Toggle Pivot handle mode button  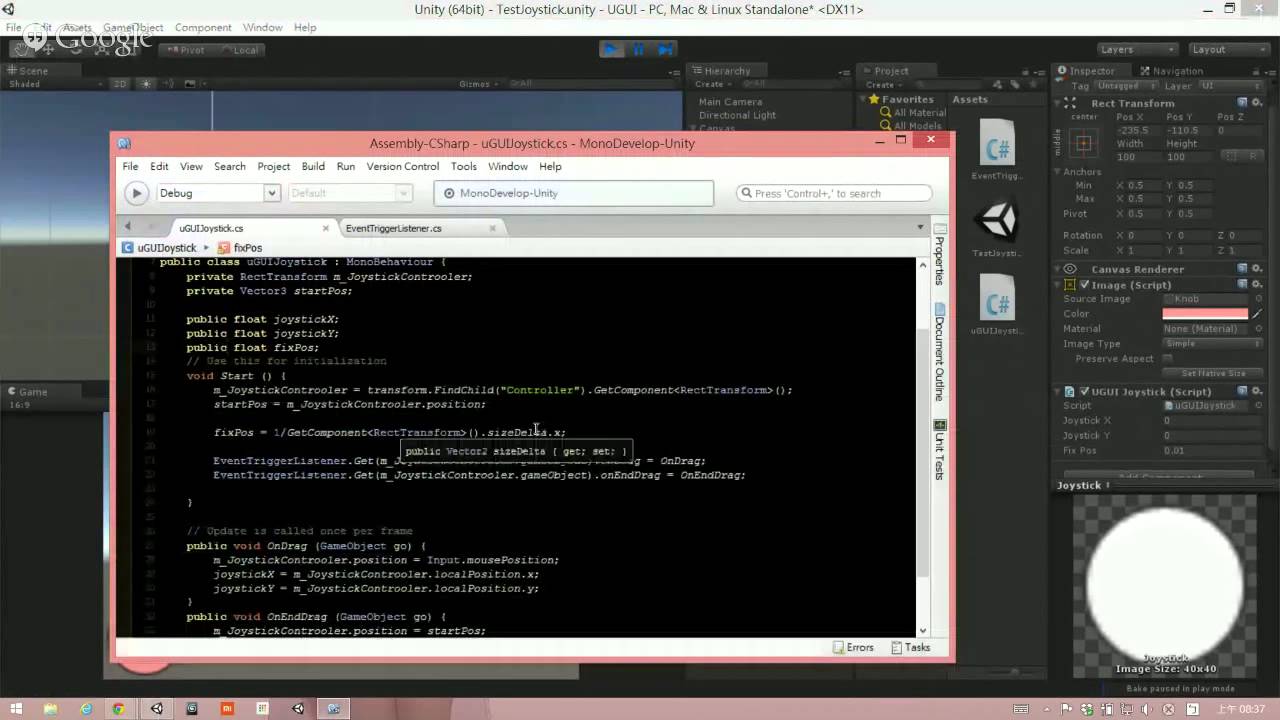[187, 49]
